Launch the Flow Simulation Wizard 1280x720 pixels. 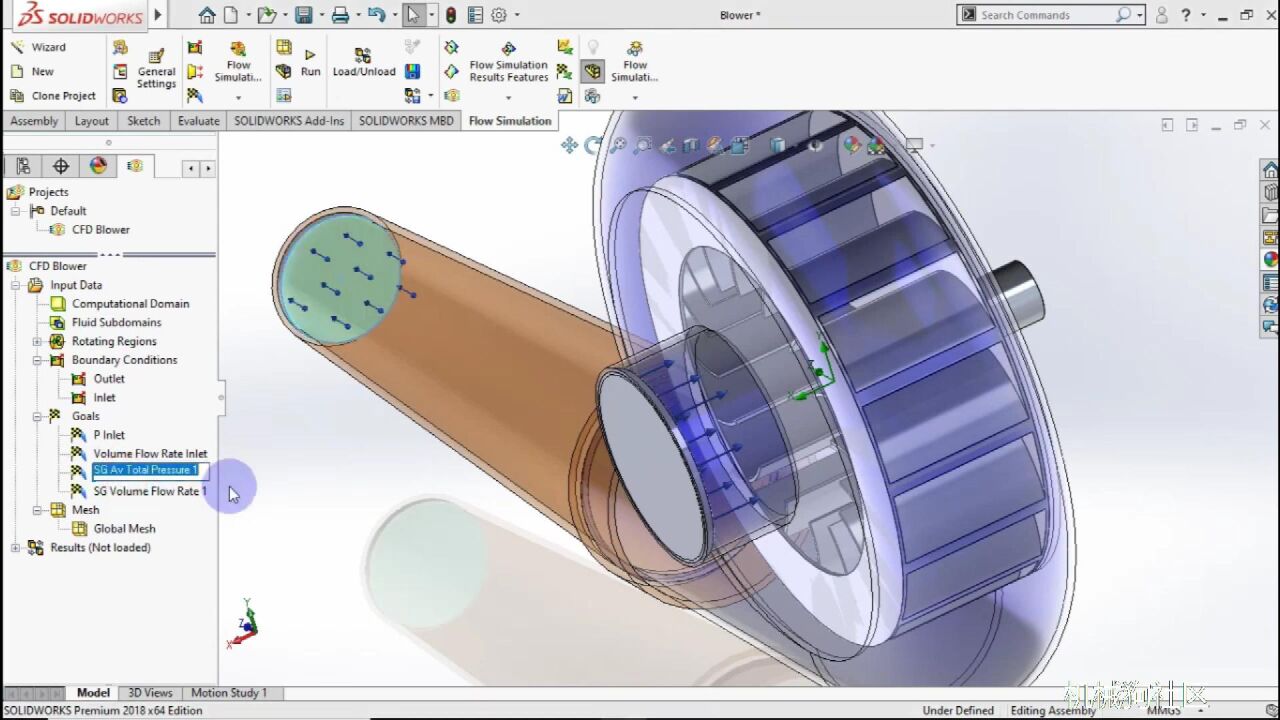click(38, 47)
